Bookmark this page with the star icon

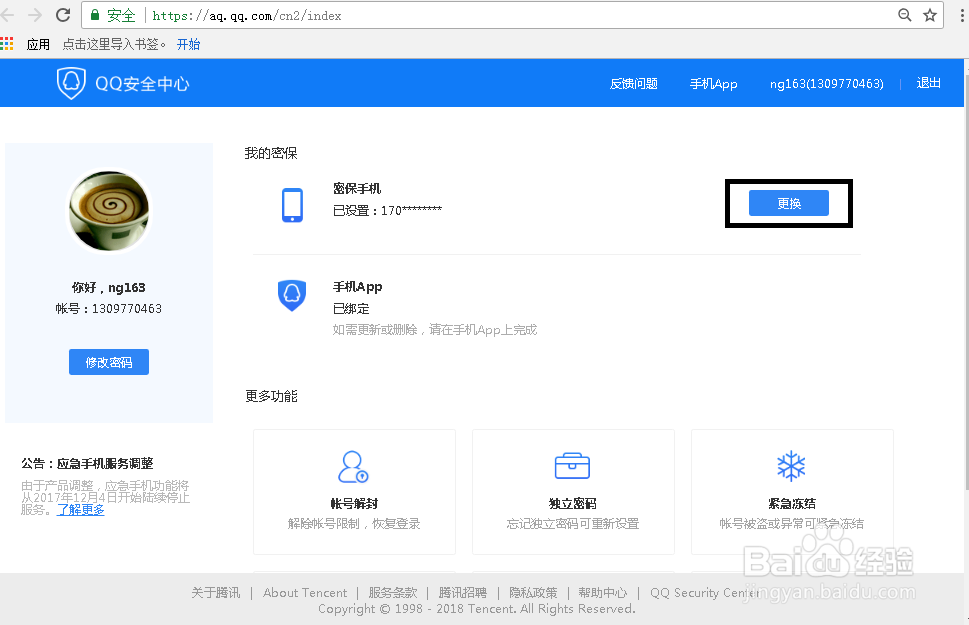point(930,15)
